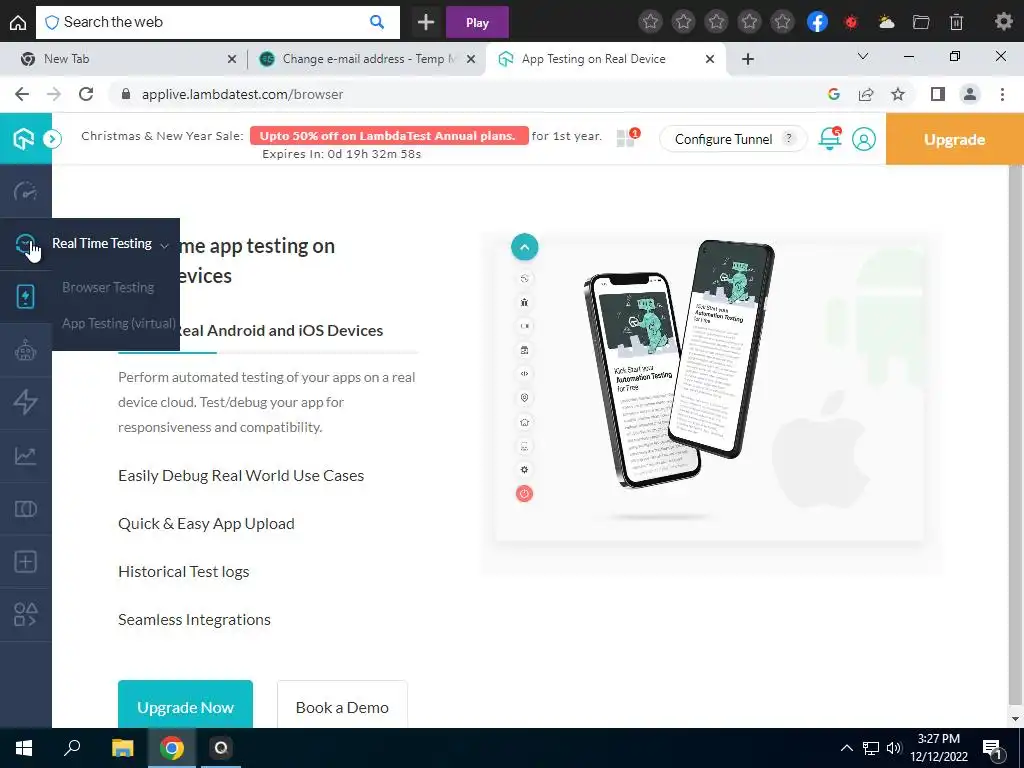Click the purple Play button
Viewport: 1024px width, 768px height.
coord(477,22)
